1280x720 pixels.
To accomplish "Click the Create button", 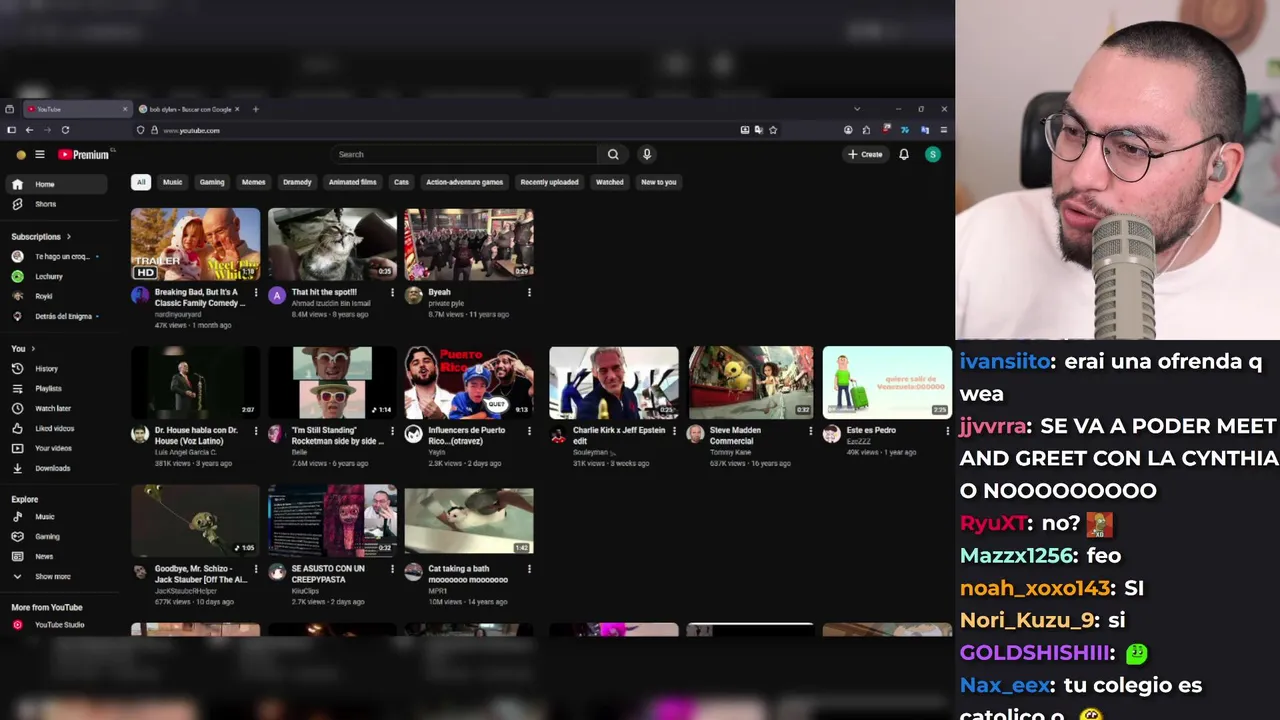I will 866,154.
